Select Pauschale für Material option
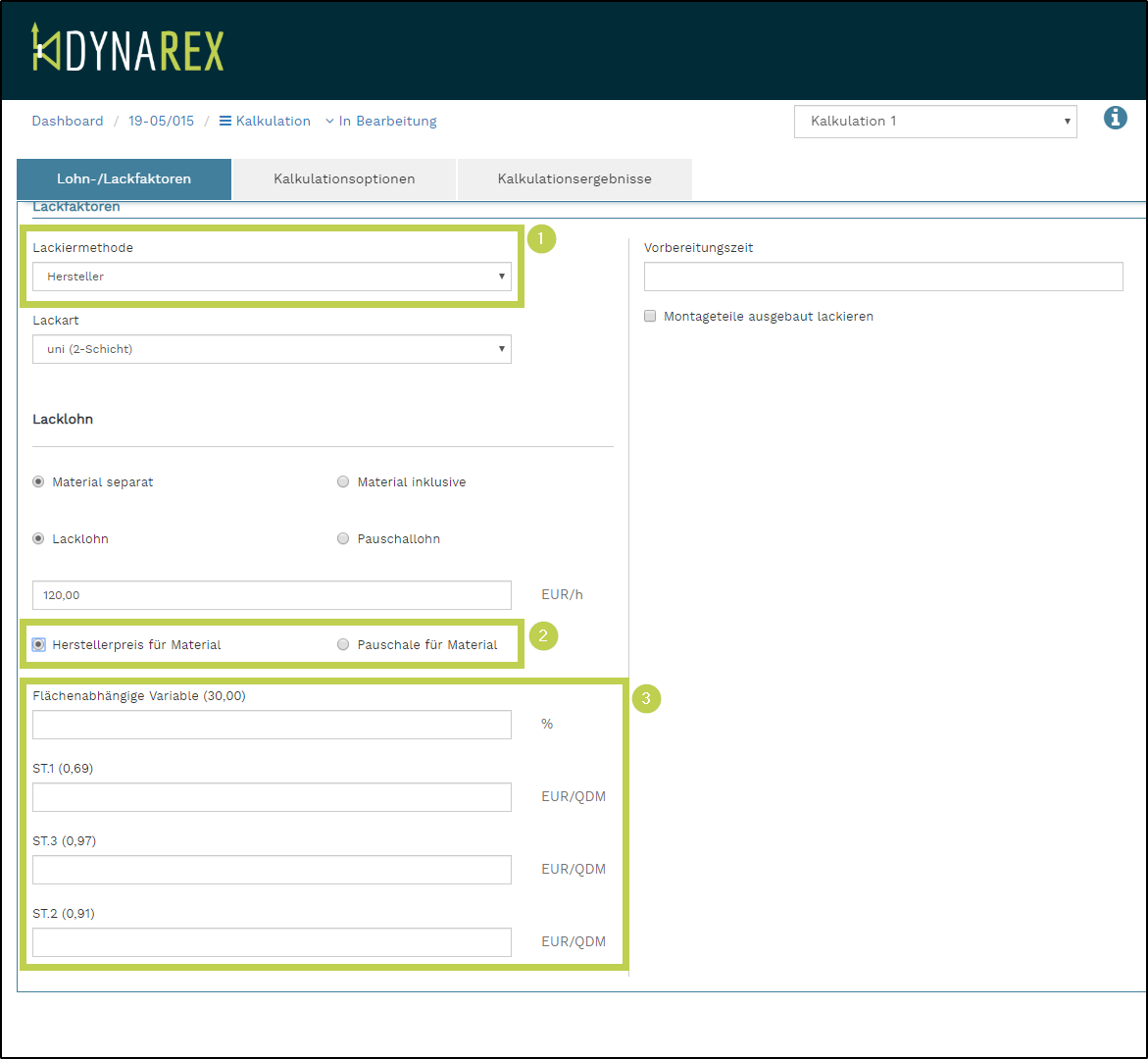Image resolution: width=1148 pixels, height=1059 pixels. point(343,645)
